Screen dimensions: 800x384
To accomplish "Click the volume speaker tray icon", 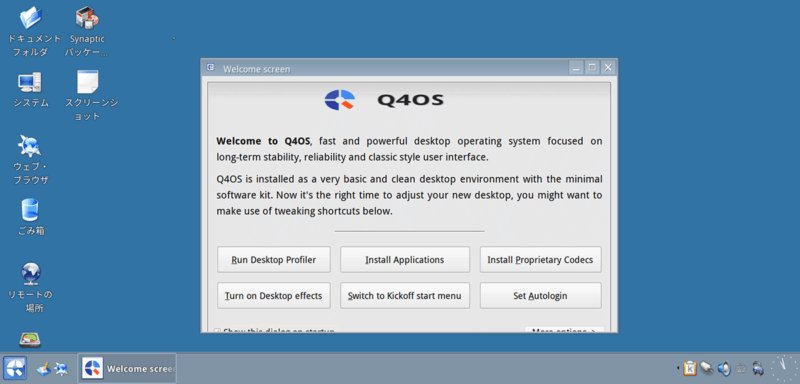I will click(x=723, y=368).
